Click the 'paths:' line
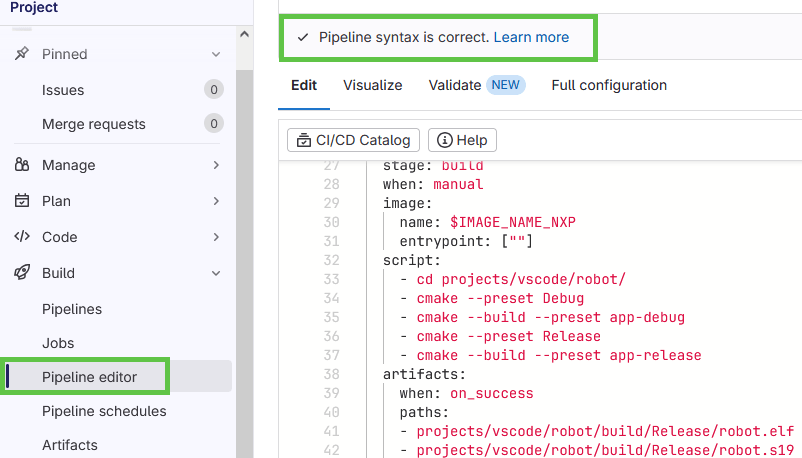Screen dimensions: 802x458 pos(424,412)
